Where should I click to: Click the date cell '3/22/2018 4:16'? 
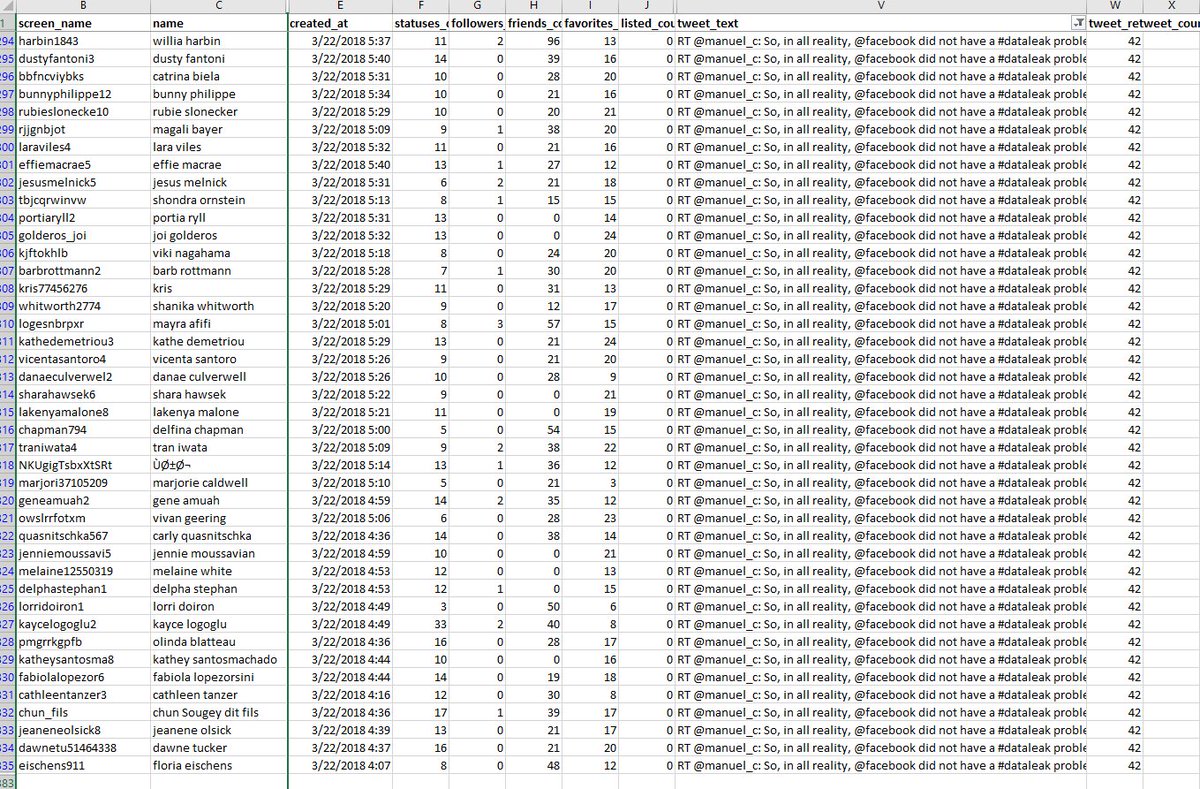pyautogui.click(x=339, y=694)
